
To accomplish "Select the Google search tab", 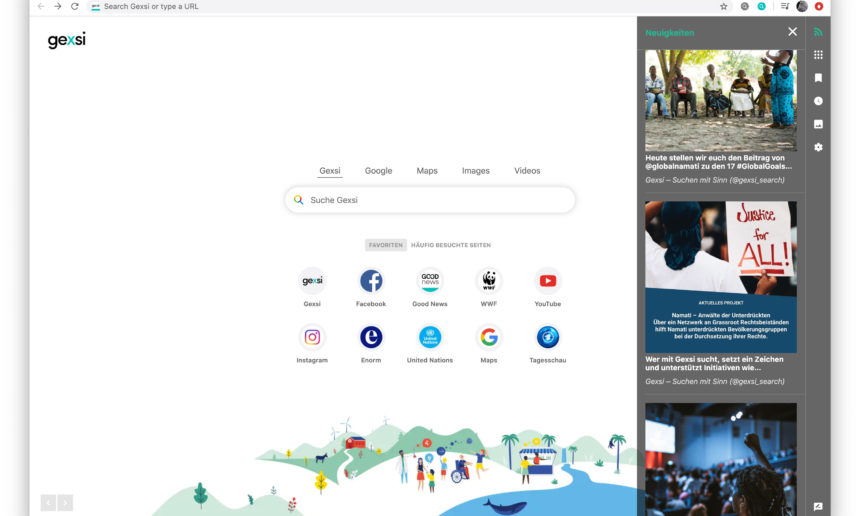I will click(x=378, y=171).
